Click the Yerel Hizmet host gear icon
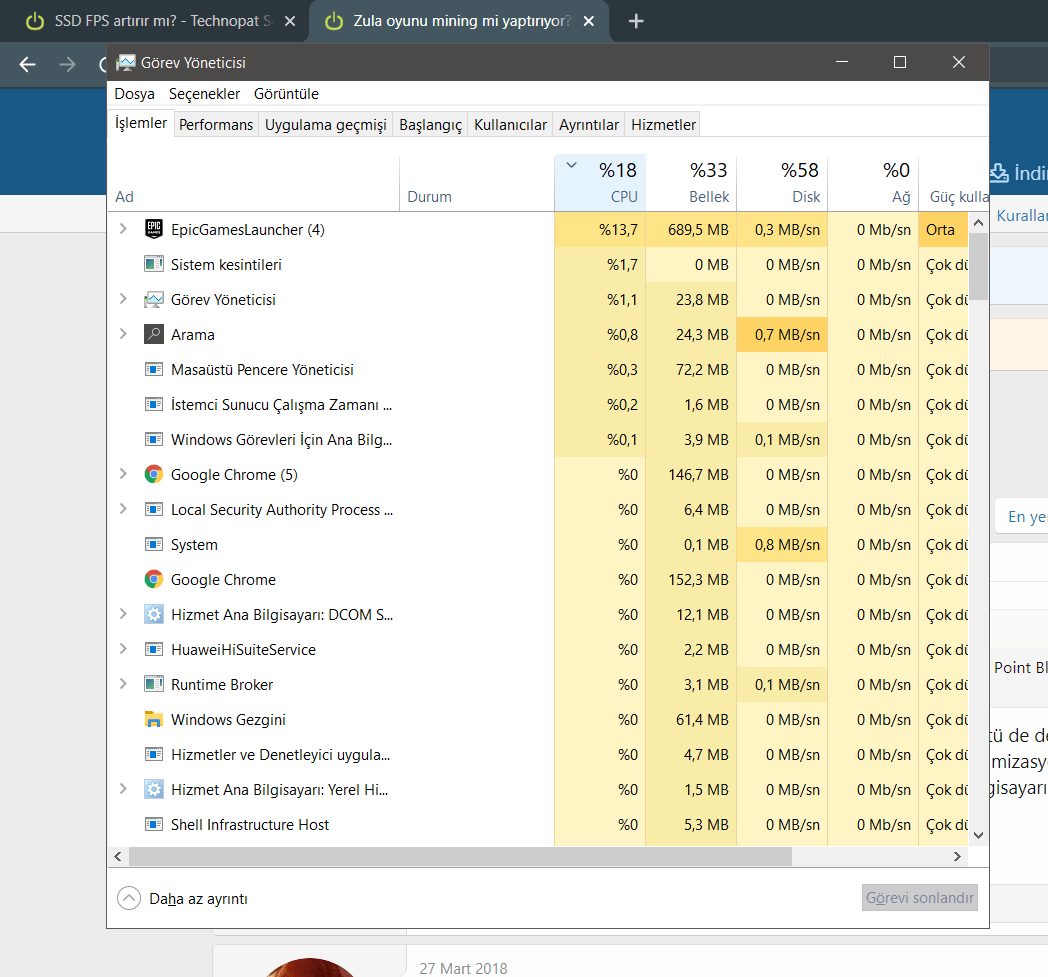The height and width of the screenshot is (977, 1048). [x=154, y=789]
